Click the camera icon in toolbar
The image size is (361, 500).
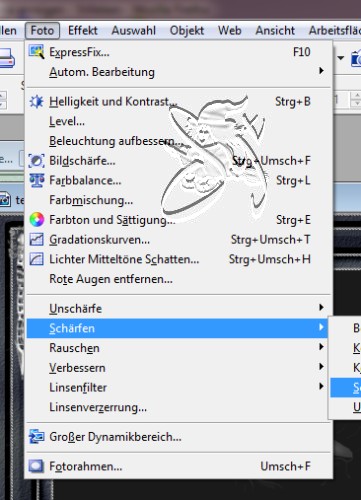point(356,59)
